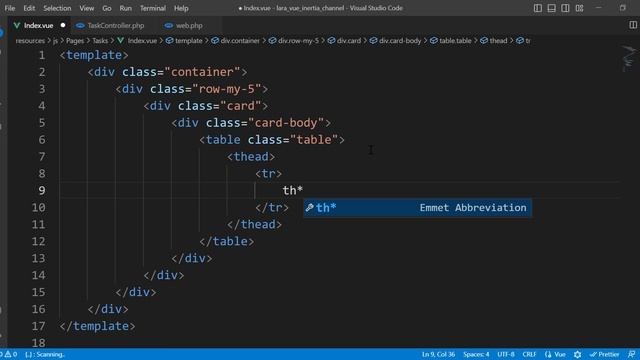The width and height of the screenshot is (640, 360).
Task: Toggle panel layout icon
Action: click(x=551, y=8)
